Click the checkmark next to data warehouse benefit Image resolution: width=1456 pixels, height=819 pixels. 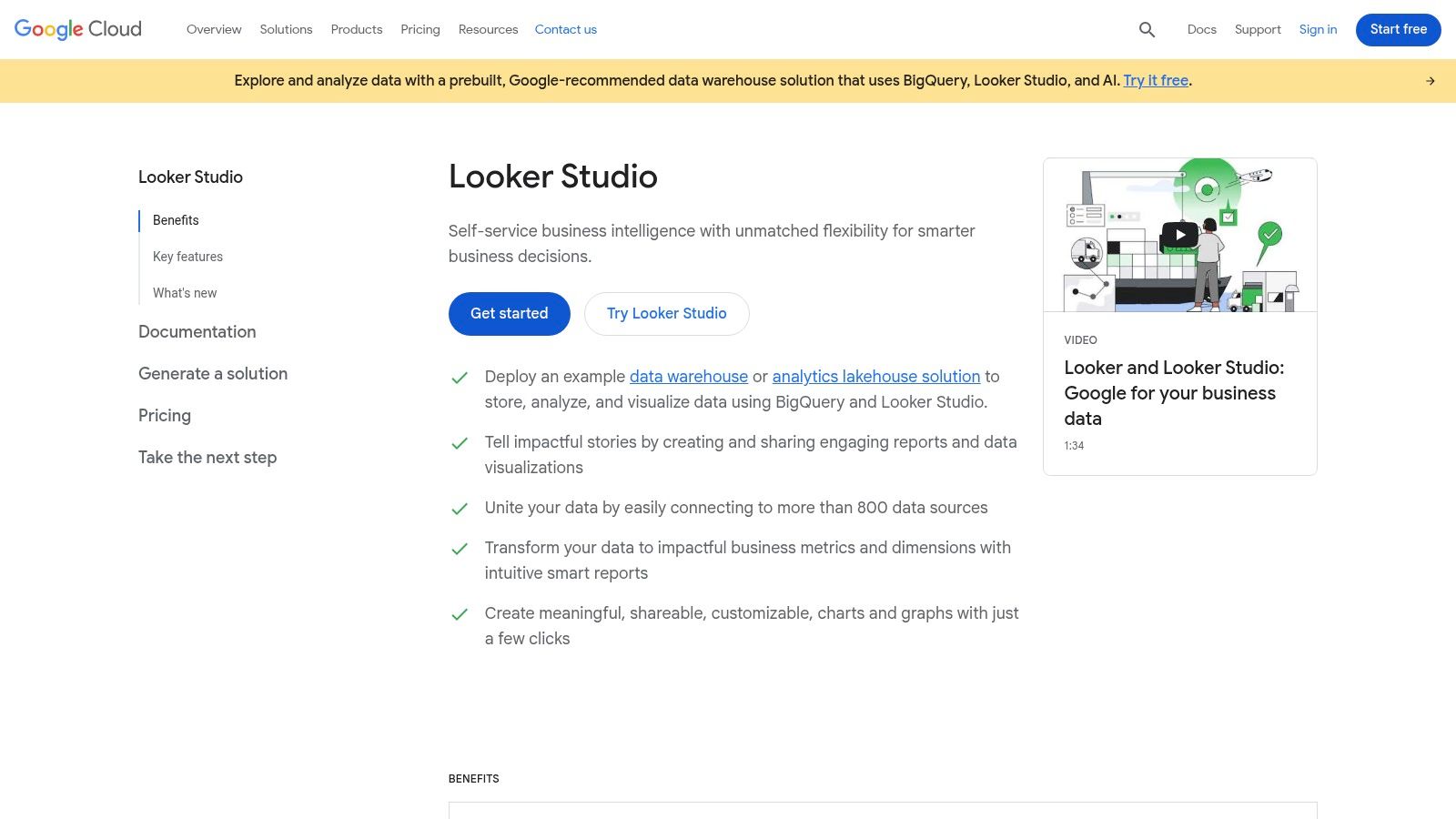pos(459,377)
